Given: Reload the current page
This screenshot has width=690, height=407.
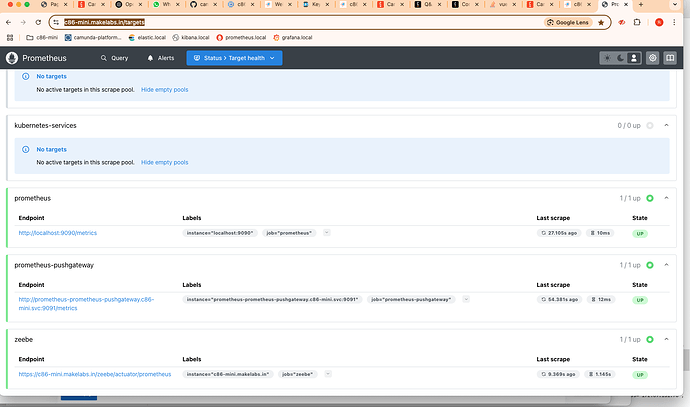Looking at the screenshot, I should [38, 22].
